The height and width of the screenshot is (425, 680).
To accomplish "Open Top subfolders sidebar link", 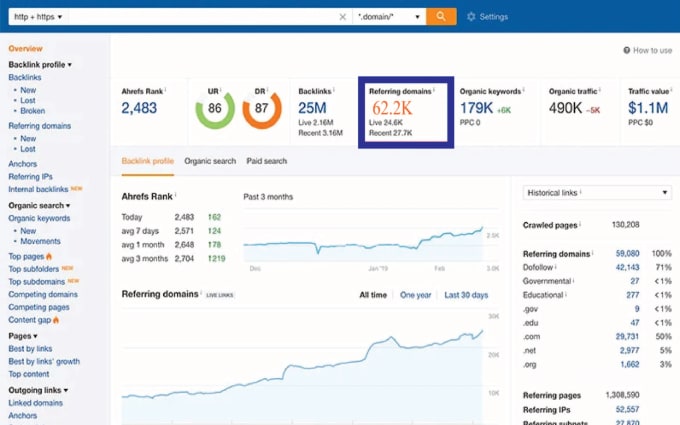I will coord(33,269).
